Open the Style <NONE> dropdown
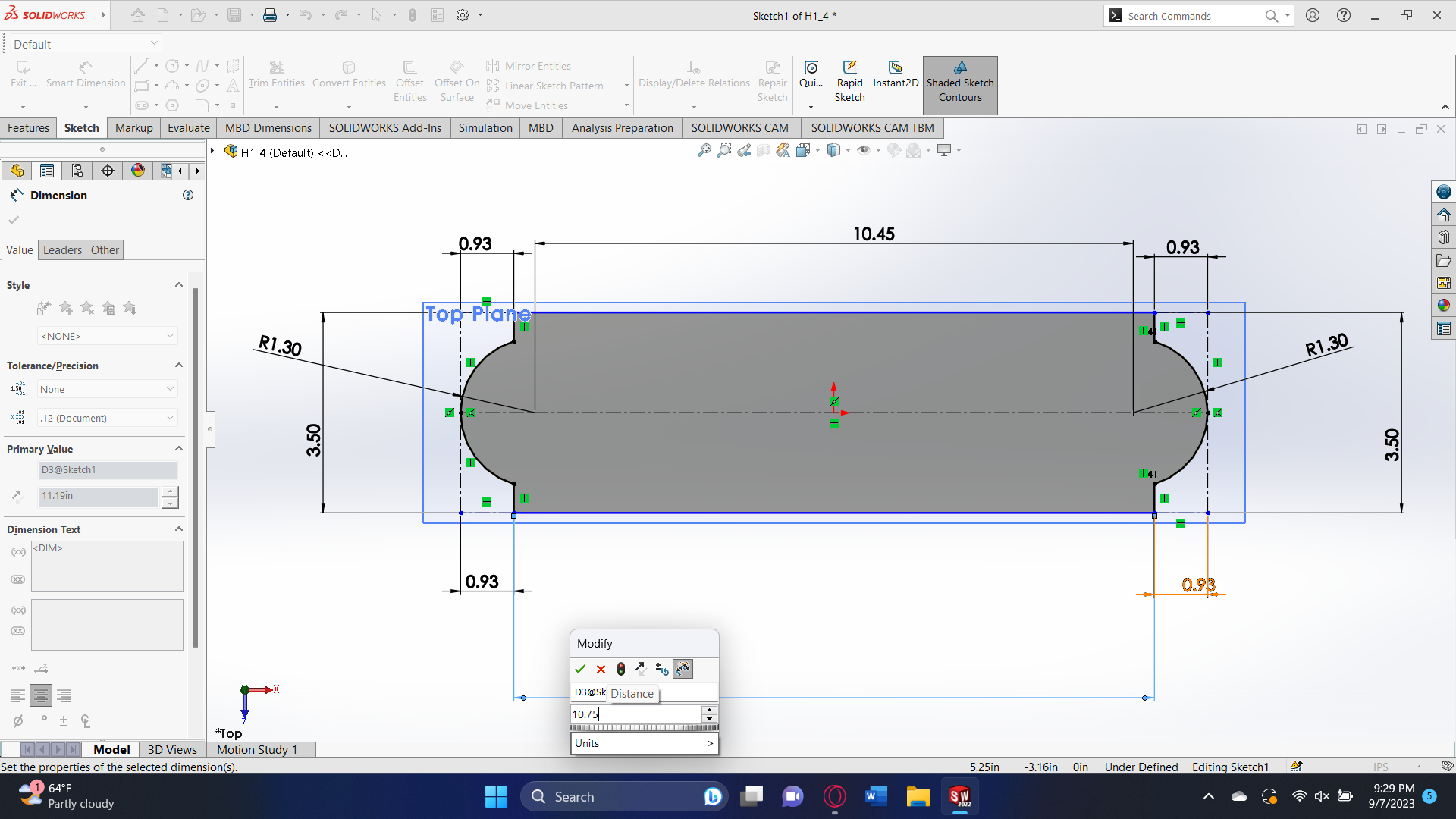Image resolution: width=1456 pixels, height=819 pixels. coord(107,336)
